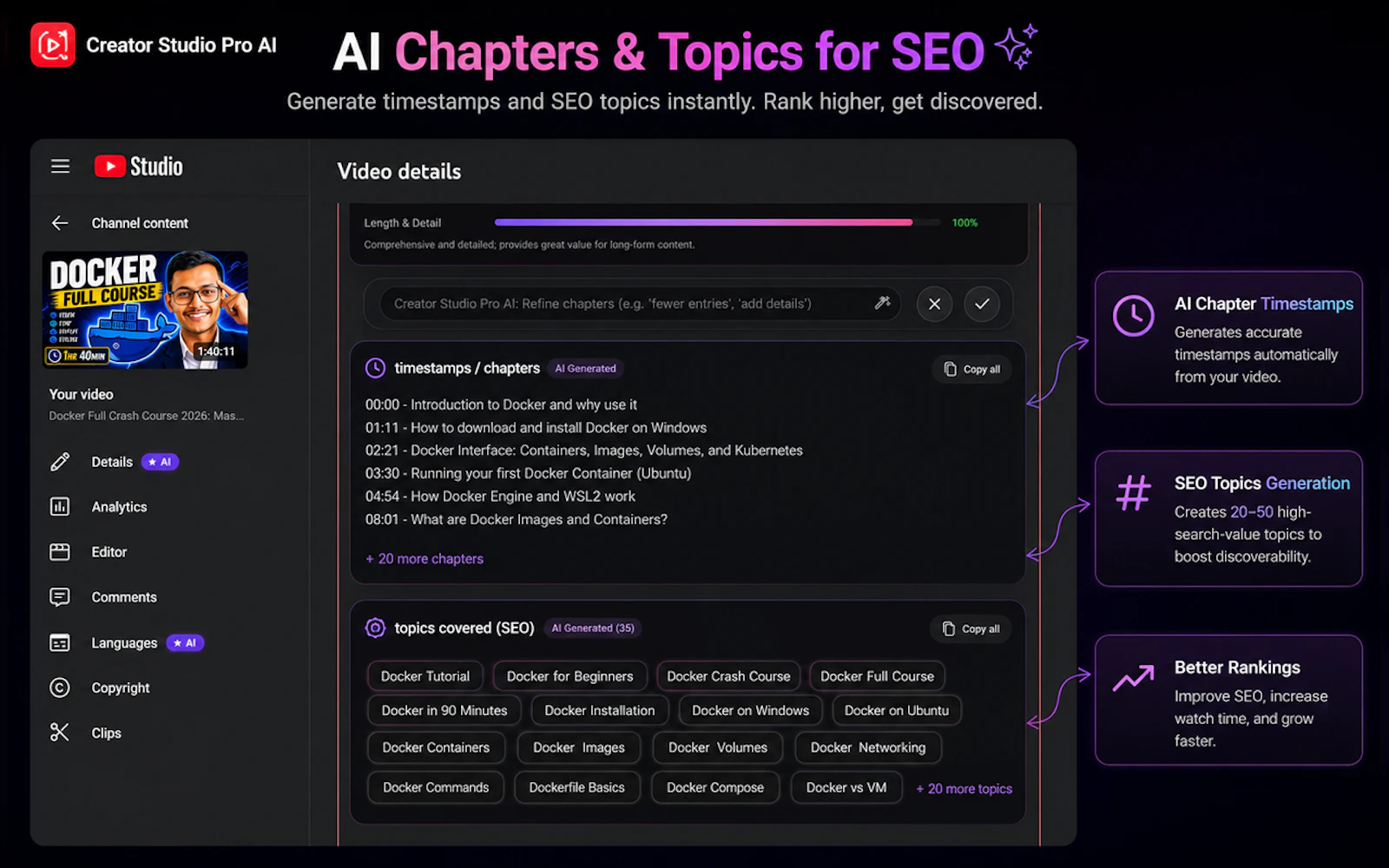
Task: Click chapter '00:00 - Introduction to Docker and why use it'
Action: [501, 404]
